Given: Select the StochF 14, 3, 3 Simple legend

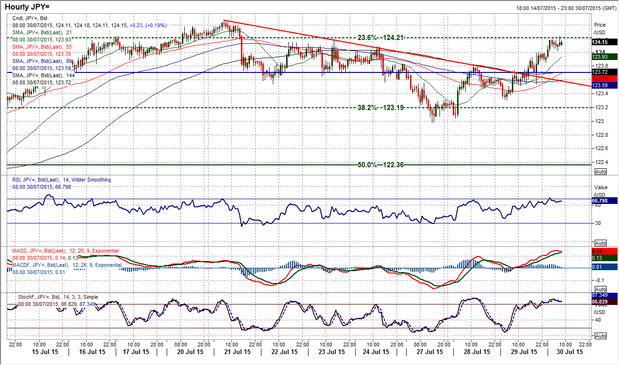Looking at the screenshot, I should (58, 297).
